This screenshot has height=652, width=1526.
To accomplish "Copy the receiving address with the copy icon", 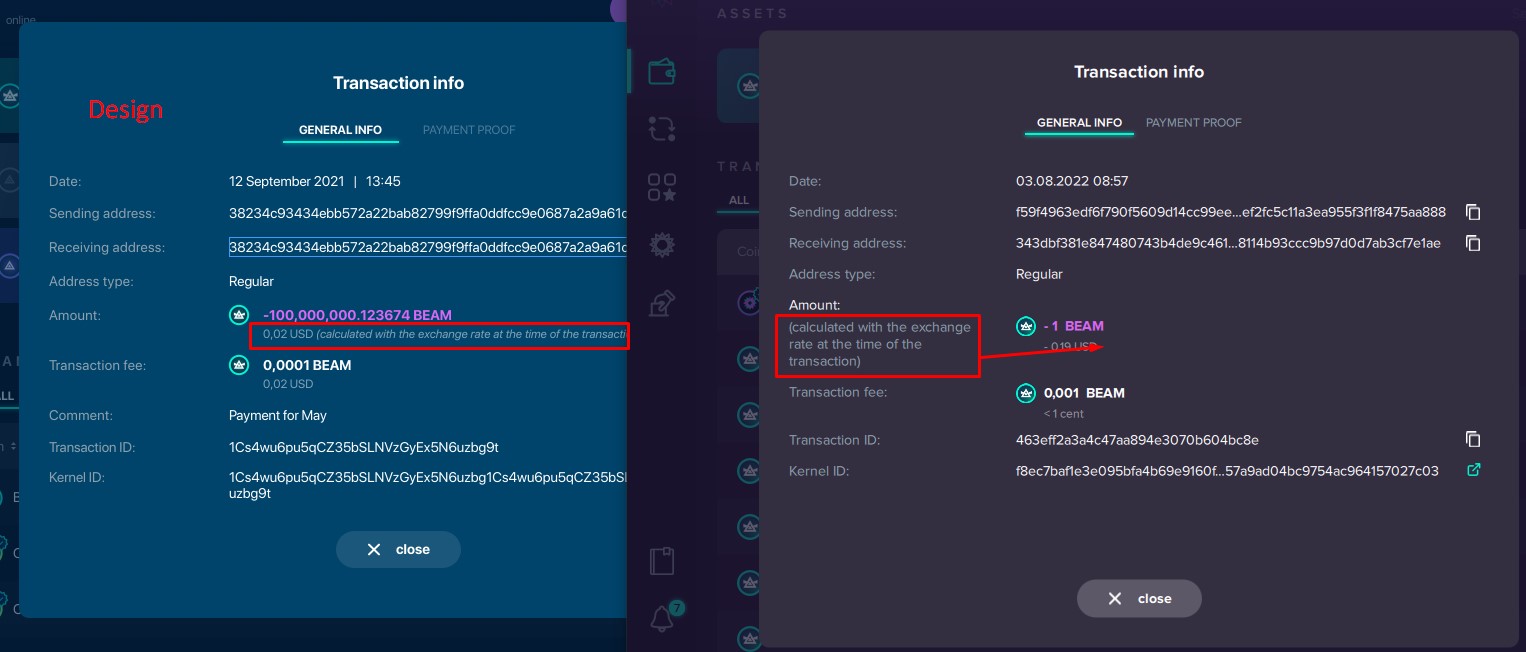I will point(1473,242).
